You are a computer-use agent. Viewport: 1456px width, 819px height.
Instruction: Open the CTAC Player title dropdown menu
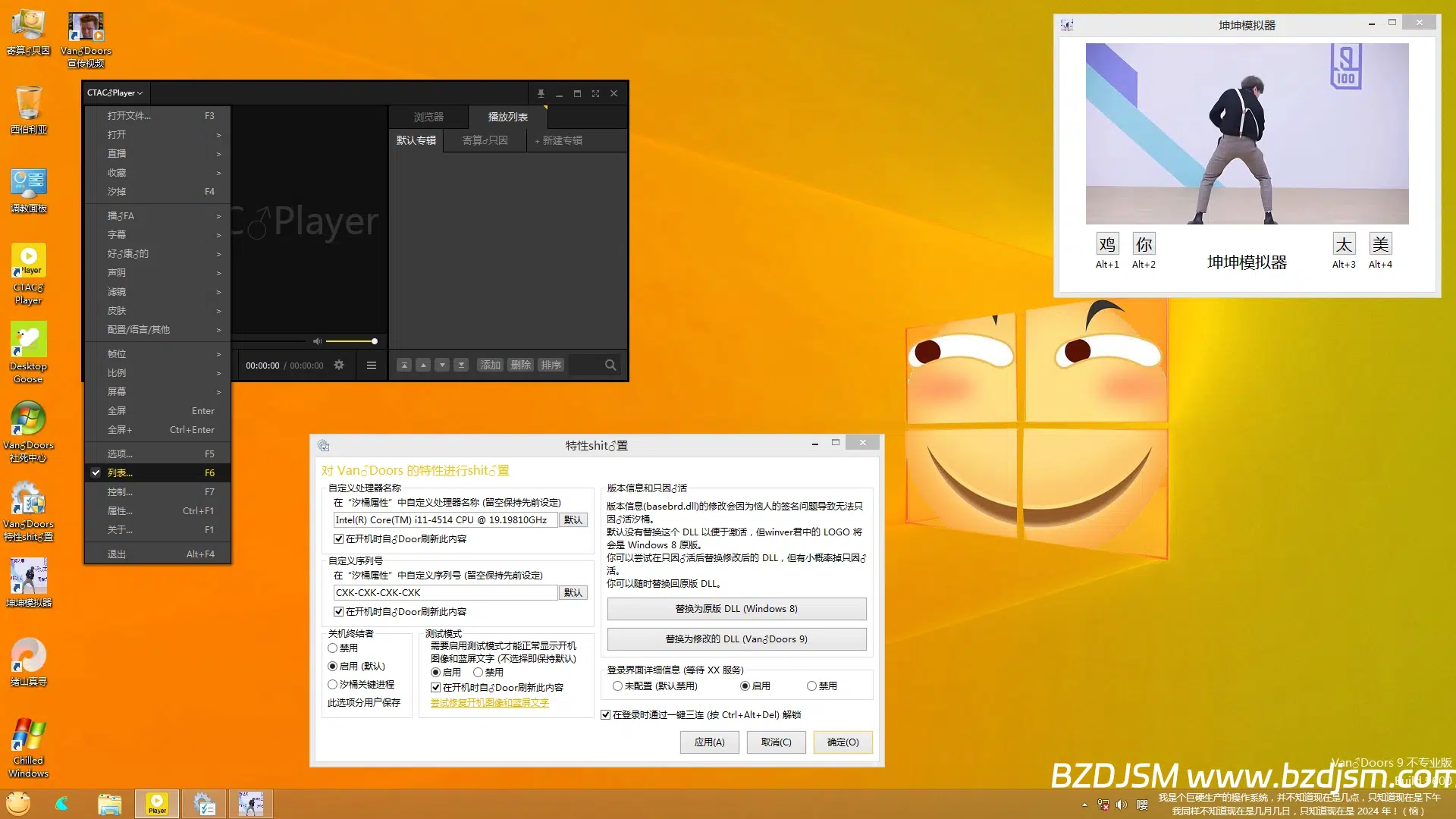pos(115,93)
